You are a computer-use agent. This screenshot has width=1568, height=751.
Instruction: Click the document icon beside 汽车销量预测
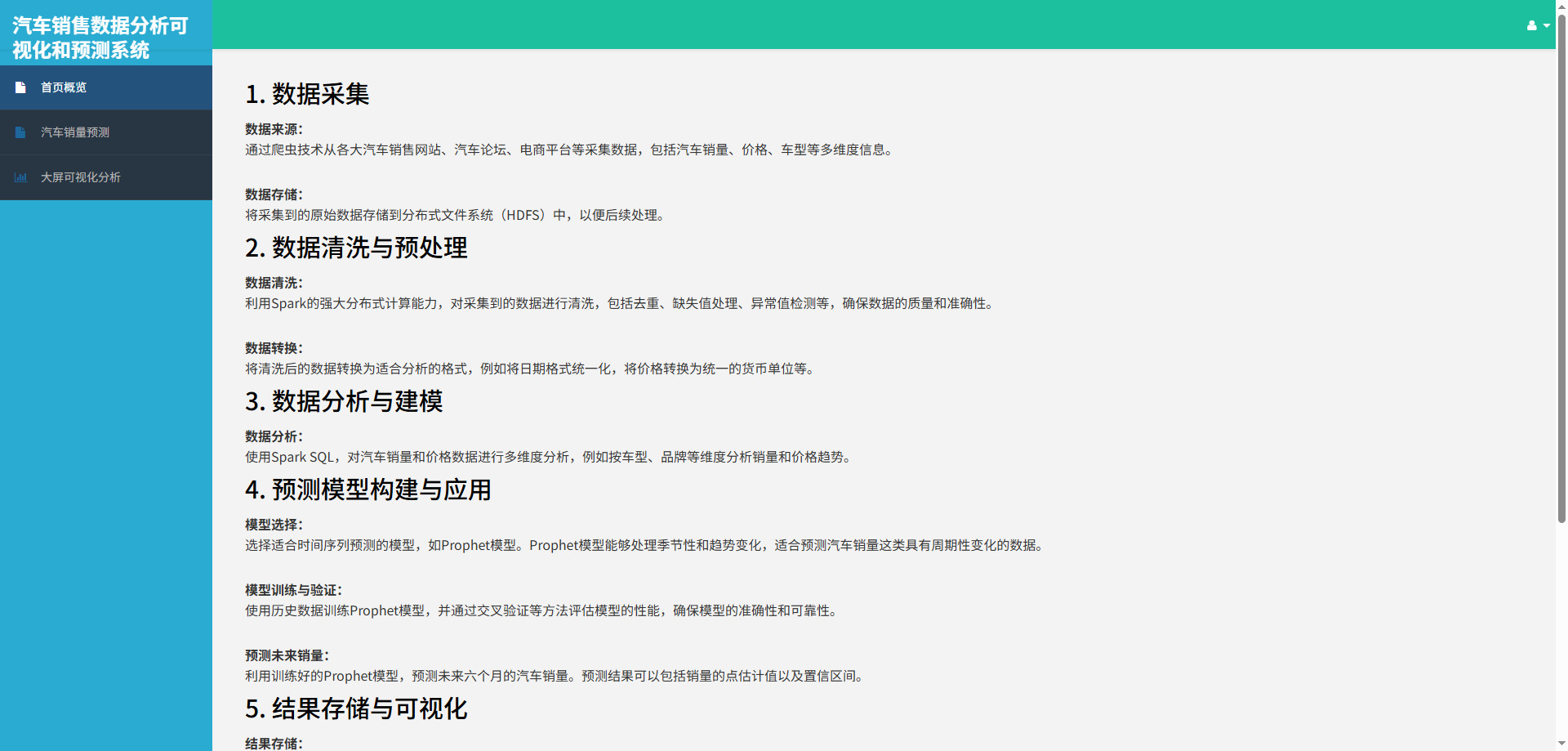click(x=20, y=132)
